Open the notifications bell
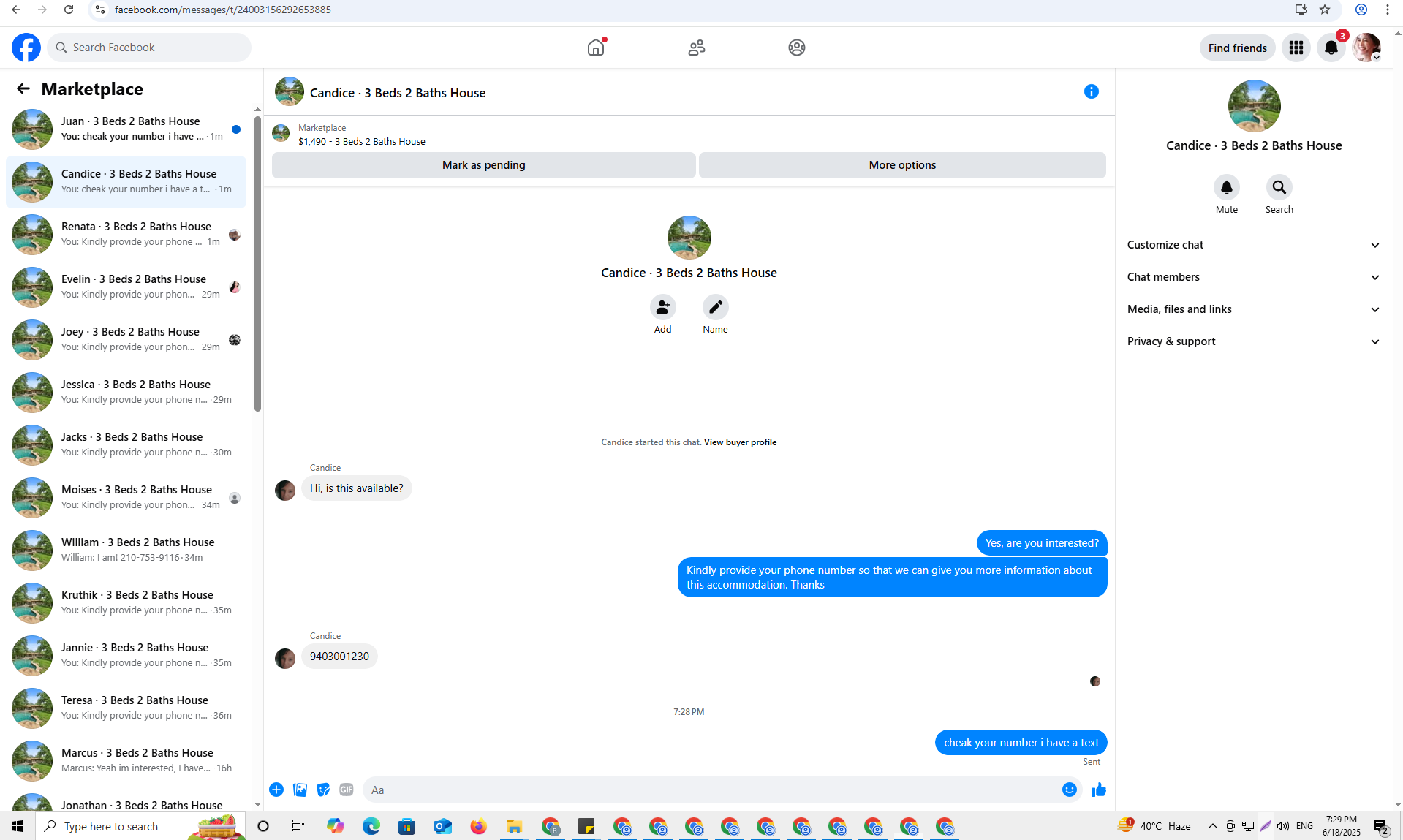 (1331, 48)
